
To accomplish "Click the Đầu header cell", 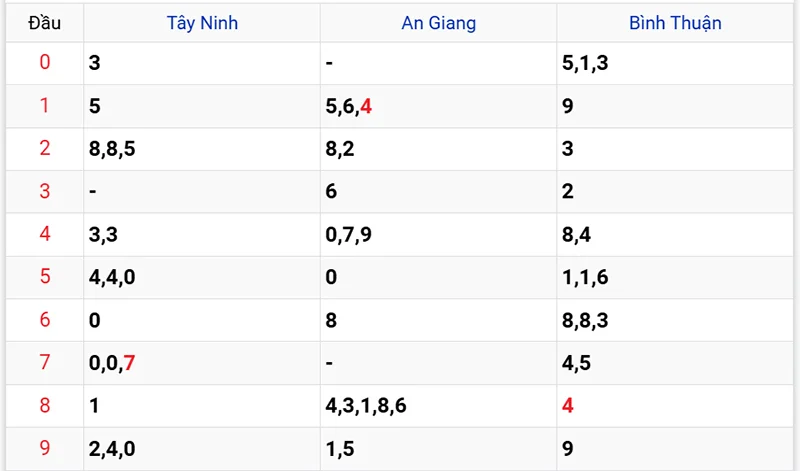I will (x=44, y=22).
